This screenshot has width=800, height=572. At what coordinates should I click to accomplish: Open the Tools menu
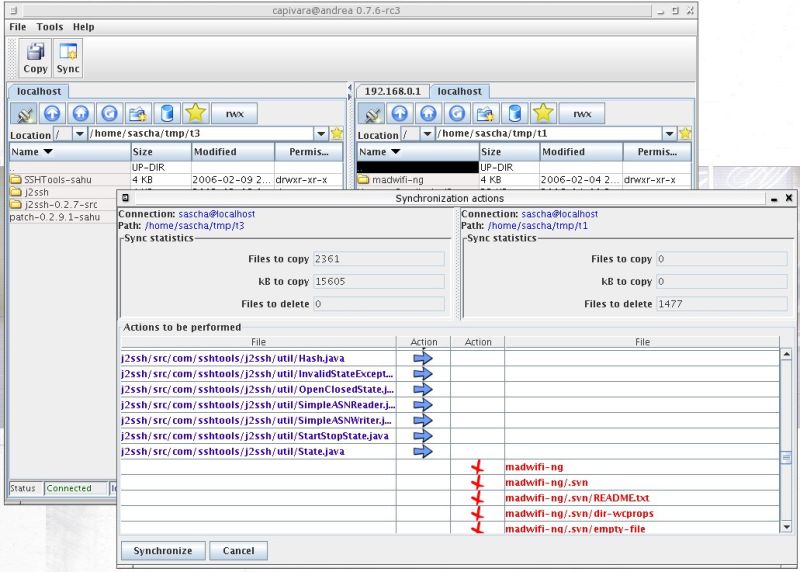(49, 27)
